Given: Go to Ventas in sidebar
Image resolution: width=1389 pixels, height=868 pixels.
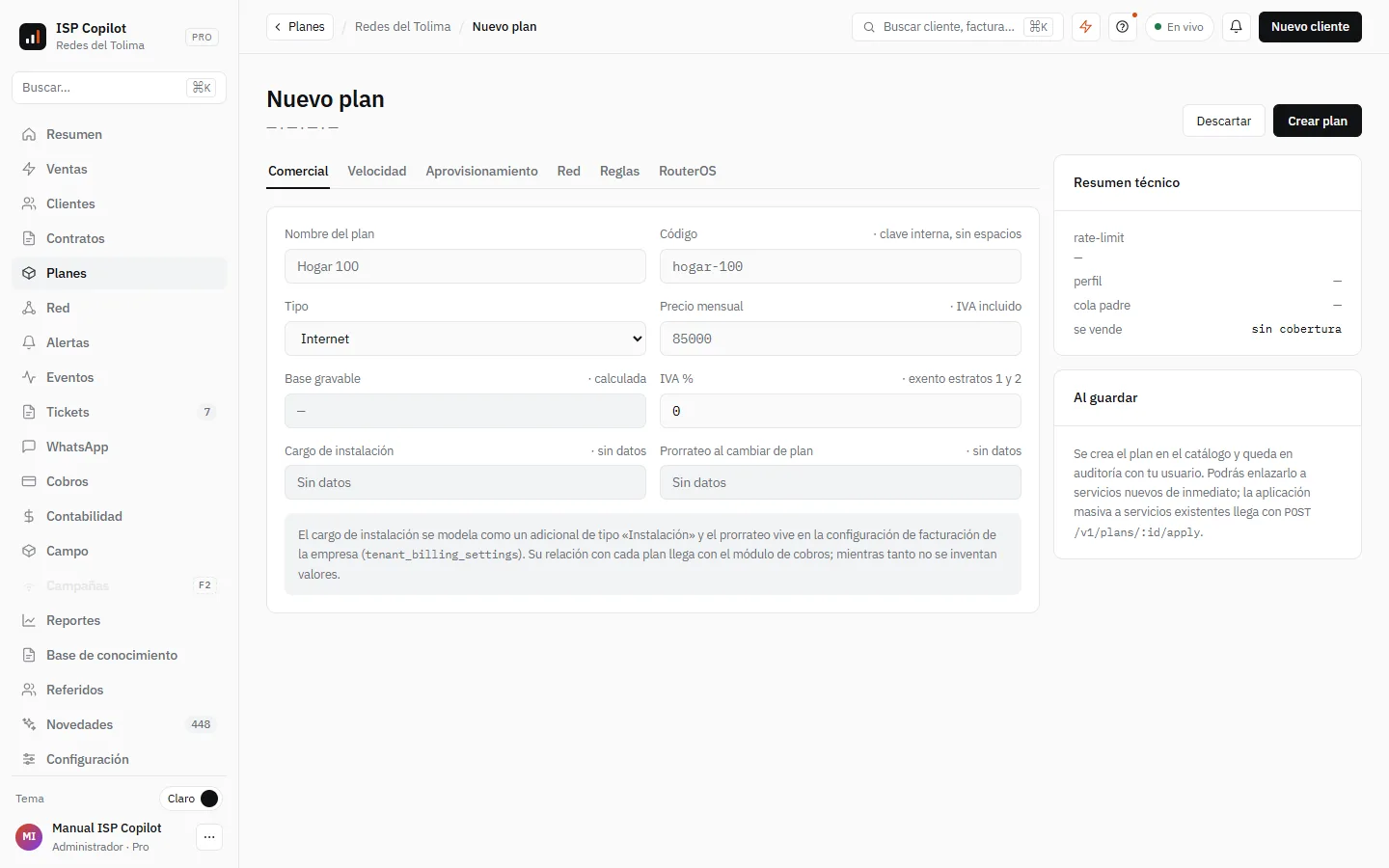Looking at the screenshot, I should 119,169.
